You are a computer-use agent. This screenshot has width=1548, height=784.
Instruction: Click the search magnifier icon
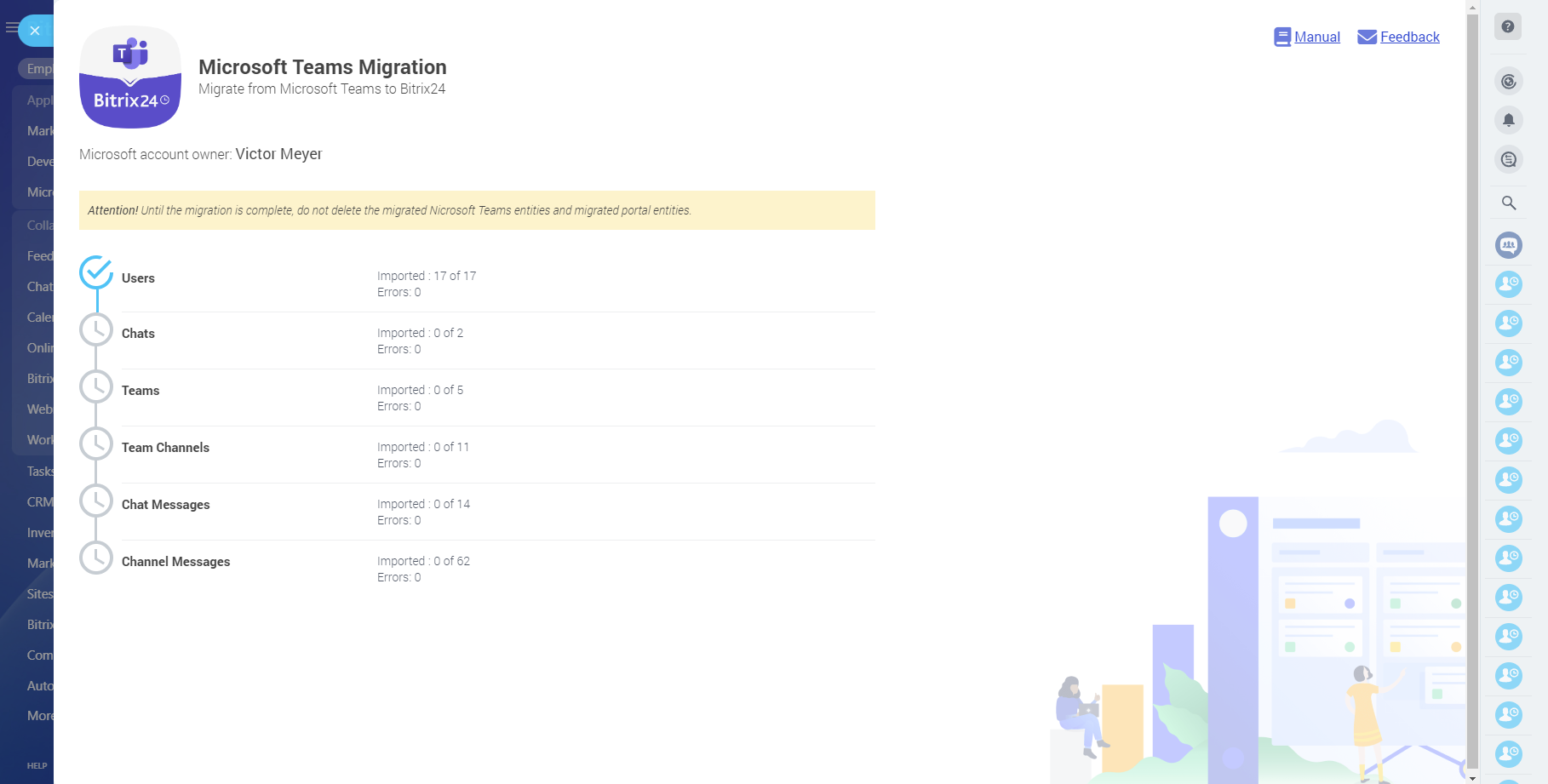[1508, 203]
